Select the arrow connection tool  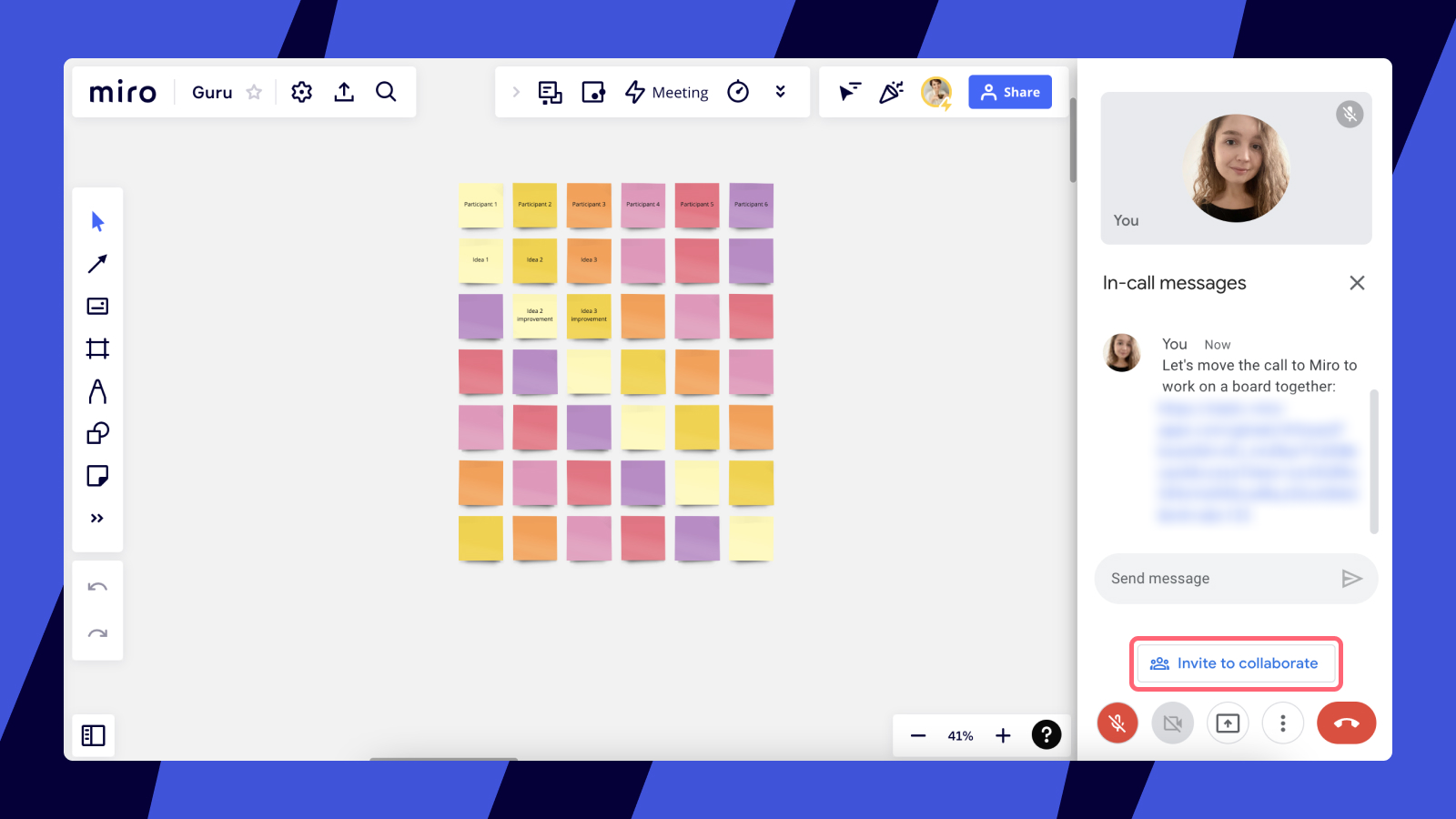[97, 263]
